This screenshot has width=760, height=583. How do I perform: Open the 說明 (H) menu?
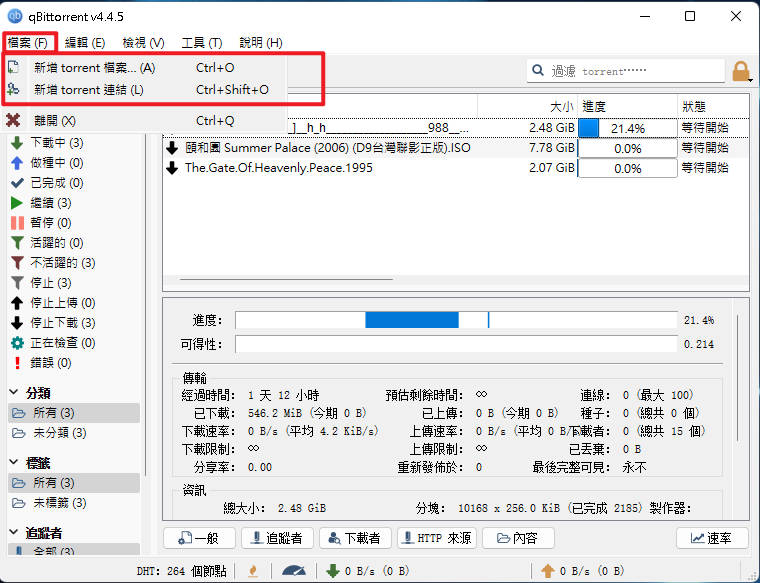coord(261,43)
